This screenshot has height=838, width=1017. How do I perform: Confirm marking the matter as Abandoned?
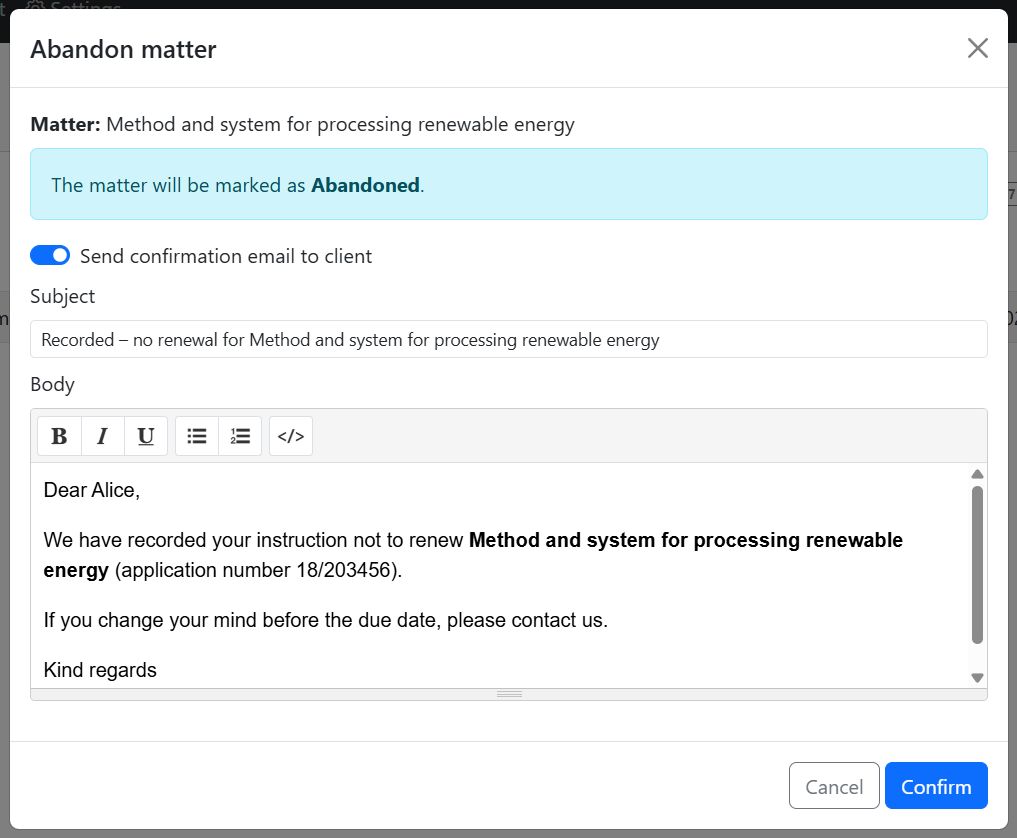coord(935,786)
